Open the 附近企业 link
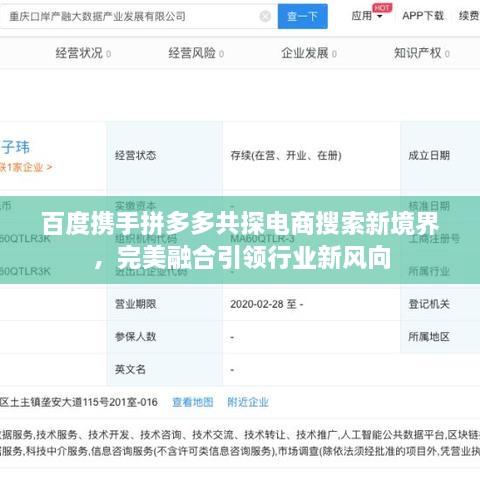The image size is (480, 480). click(248, 402)
